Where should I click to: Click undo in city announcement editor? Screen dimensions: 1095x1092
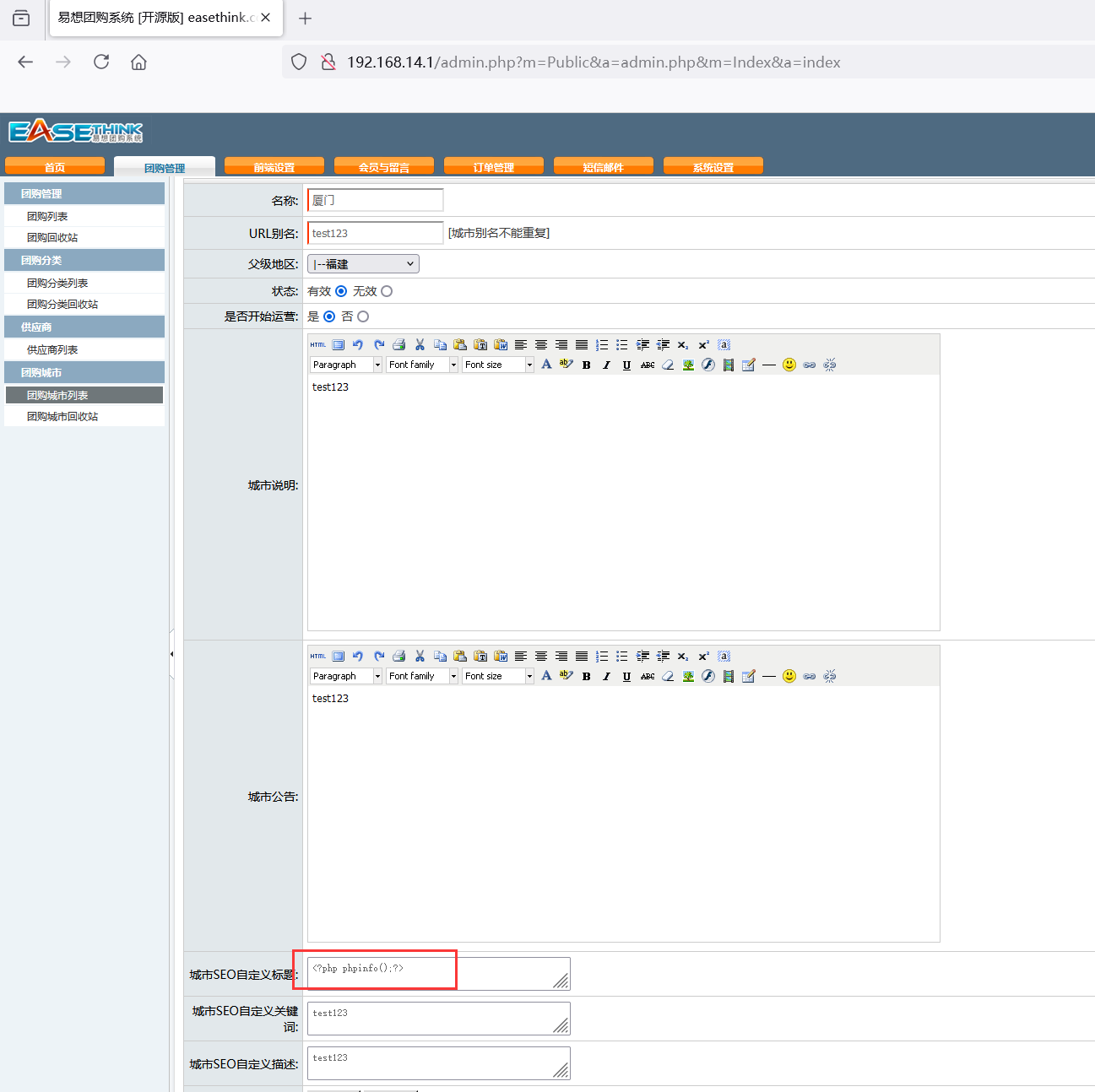pyautogui.click(x=358, y=657)
